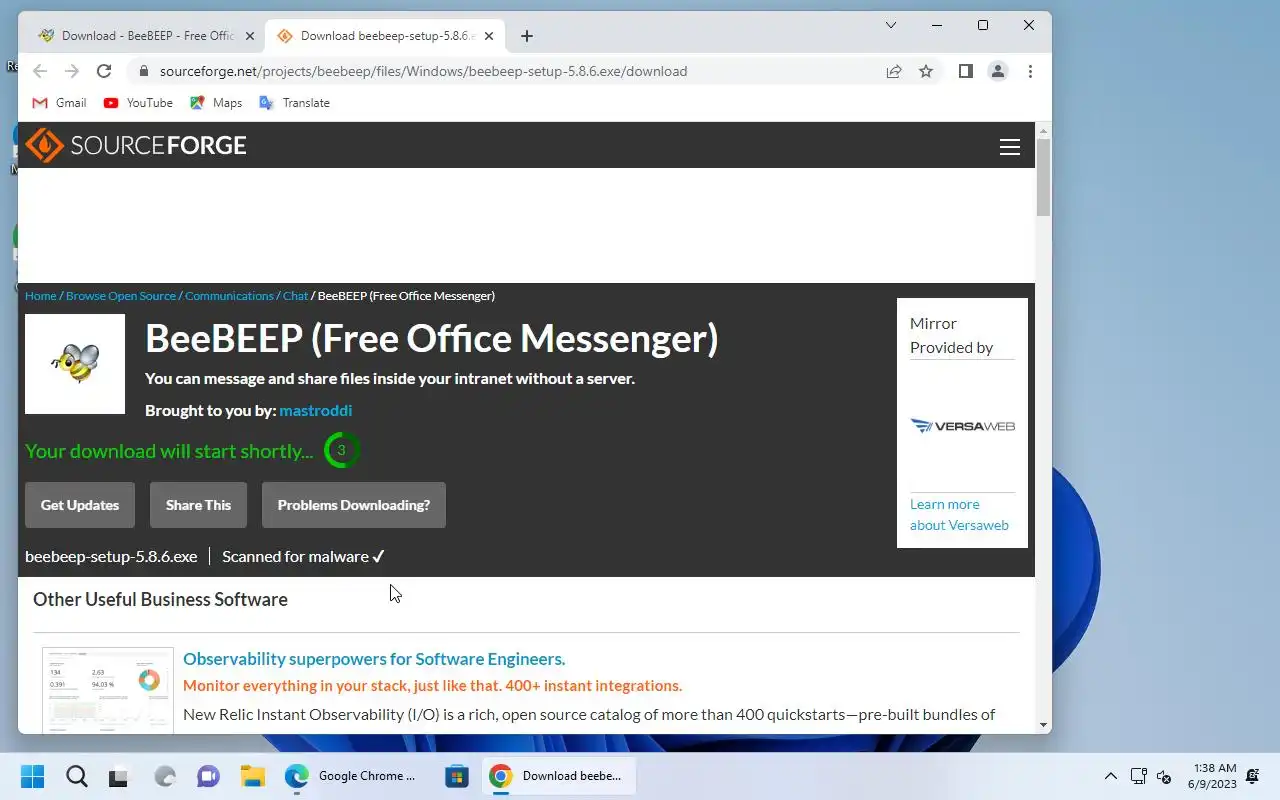
Task: Click the share page icon in address bar
Action: click(x=894, y=71)
